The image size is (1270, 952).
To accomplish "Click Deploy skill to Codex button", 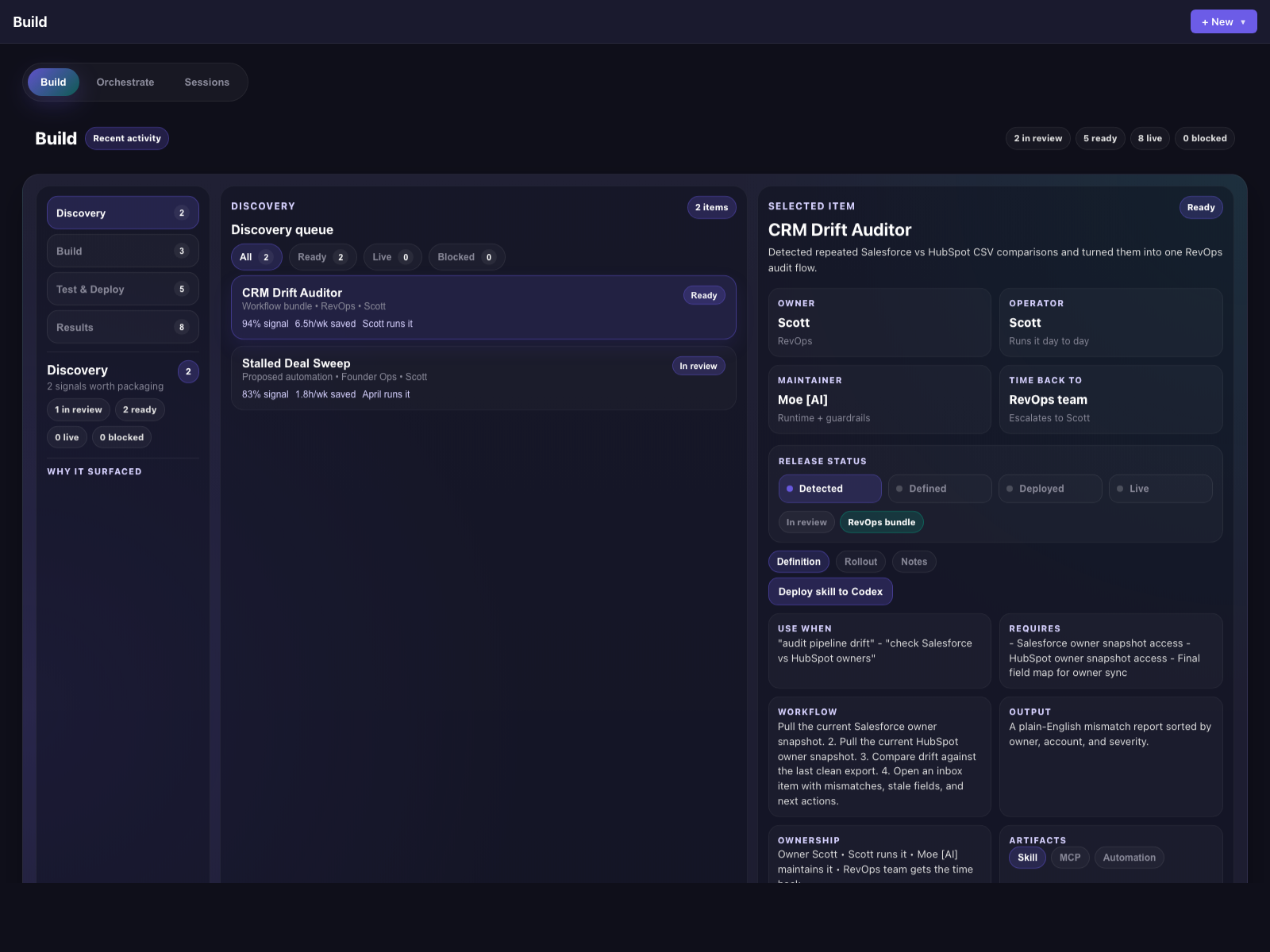I will 830,592.
